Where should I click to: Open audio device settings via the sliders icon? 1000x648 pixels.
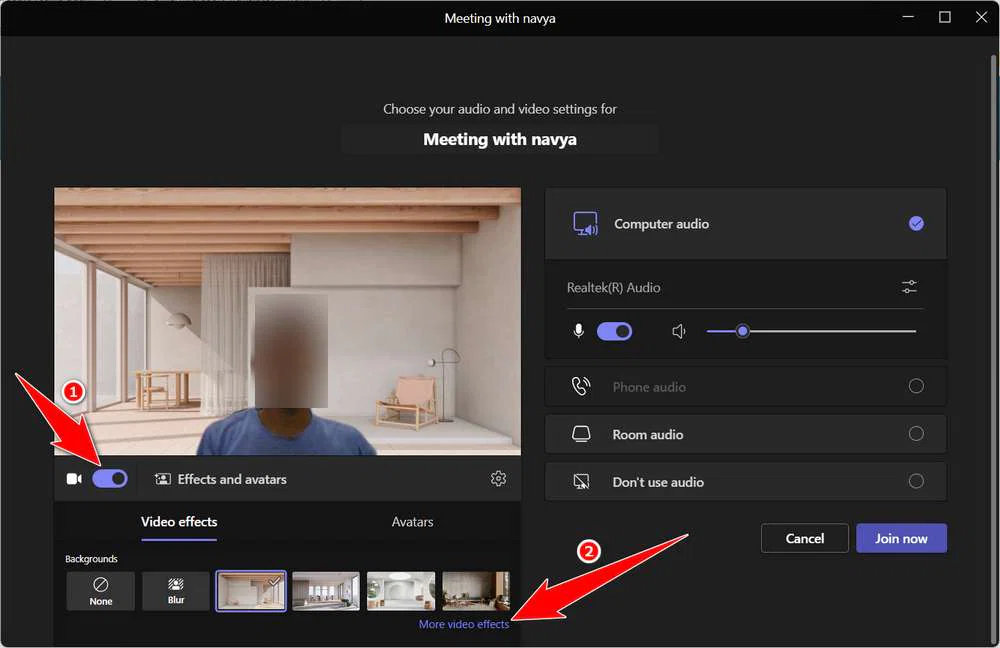point(909,286)
